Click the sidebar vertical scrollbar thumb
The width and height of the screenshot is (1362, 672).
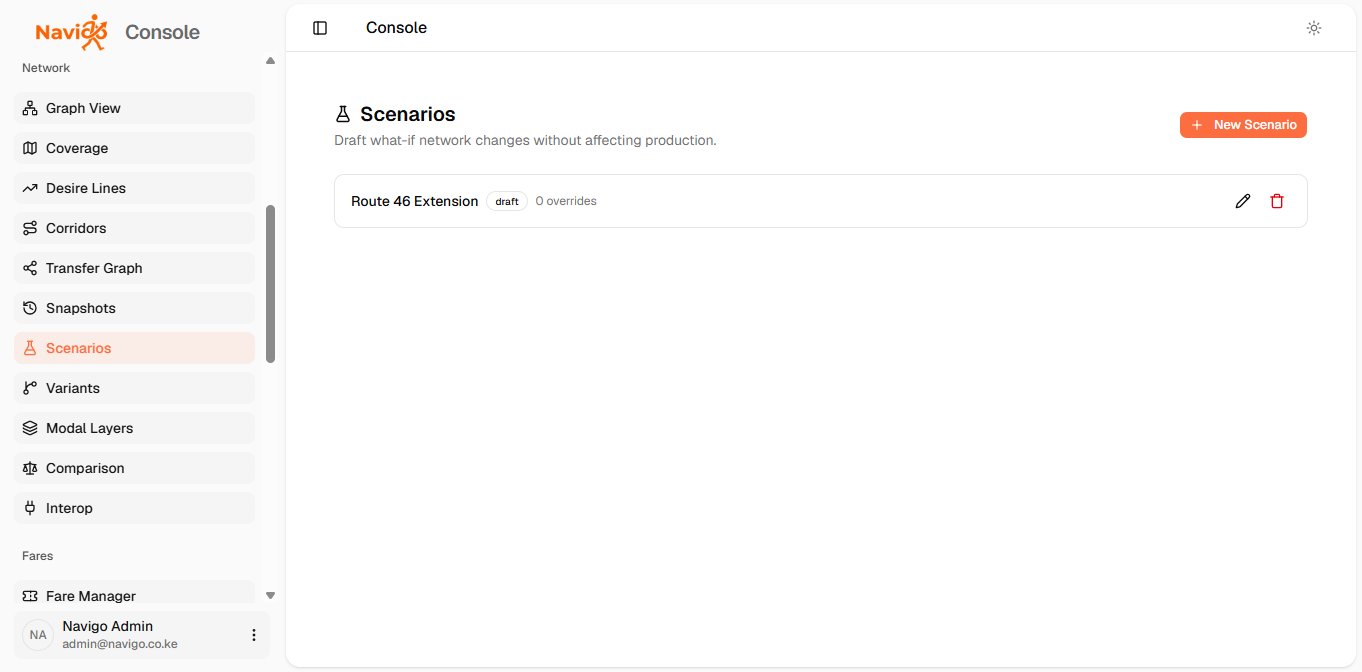270,284
